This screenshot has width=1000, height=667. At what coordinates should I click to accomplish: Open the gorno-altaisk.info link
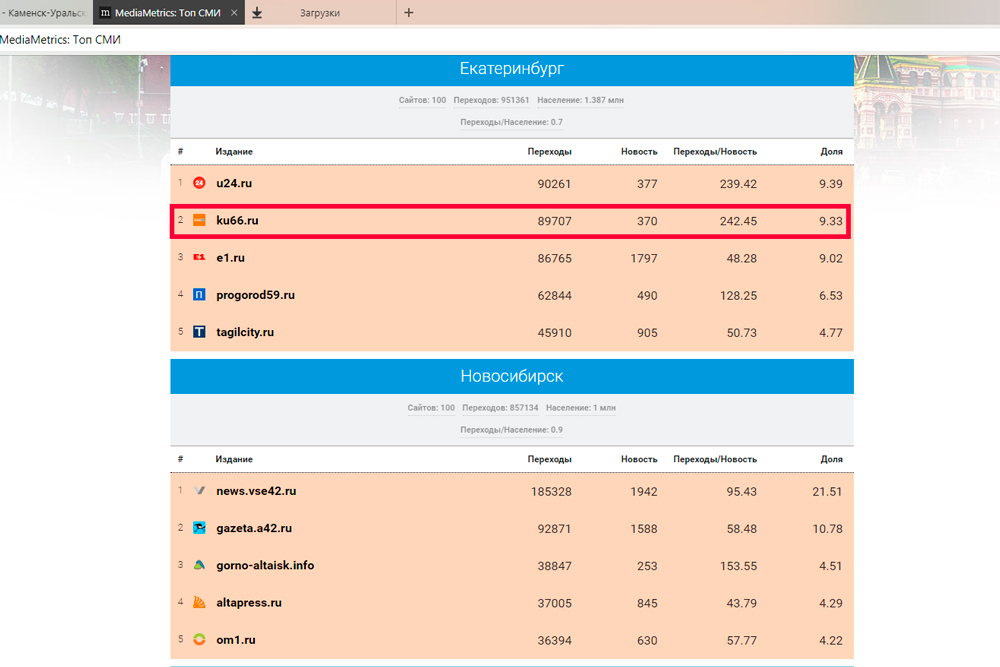265,565
